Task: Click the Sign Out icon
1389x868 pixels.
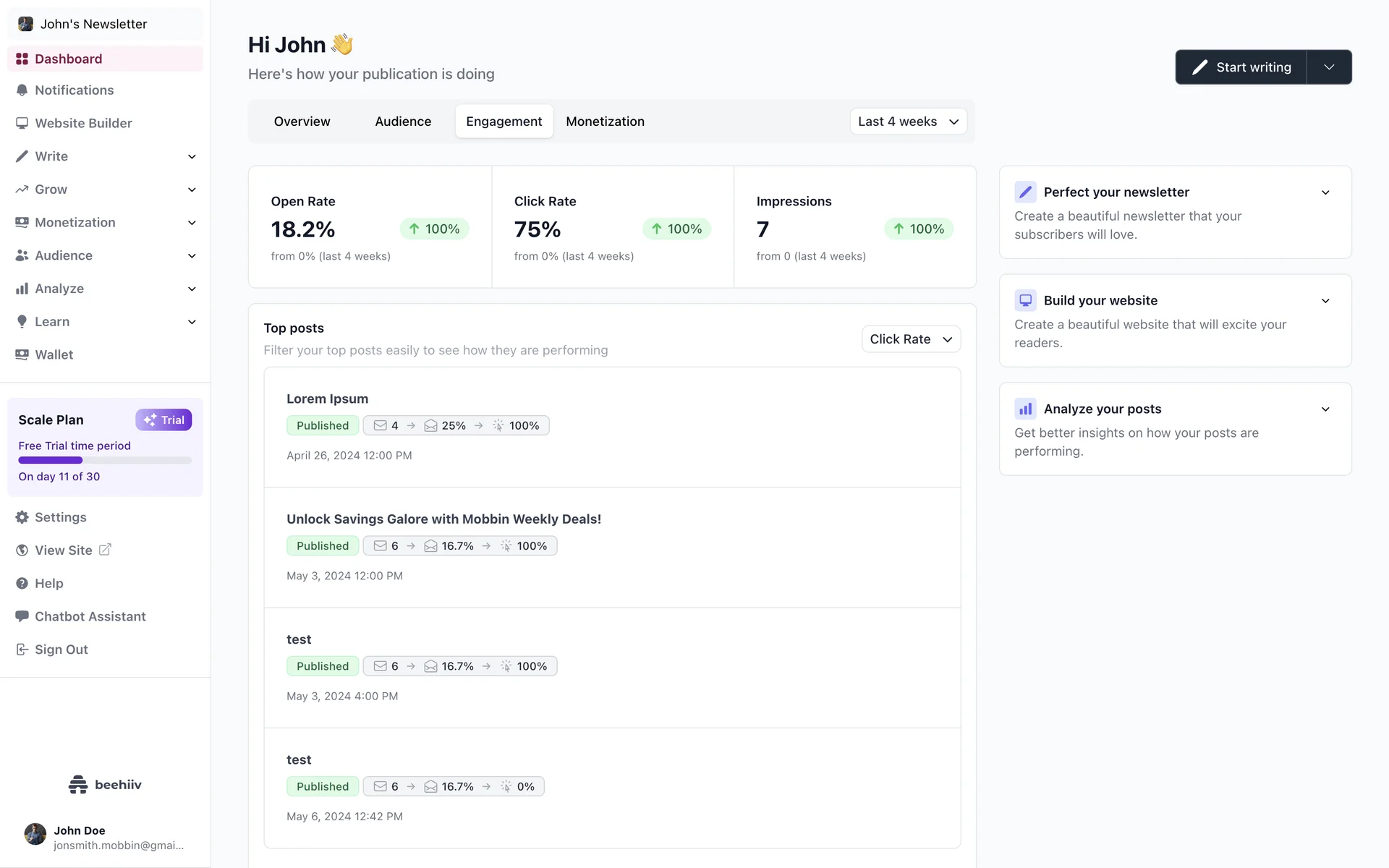Action: tap(22, 650)
